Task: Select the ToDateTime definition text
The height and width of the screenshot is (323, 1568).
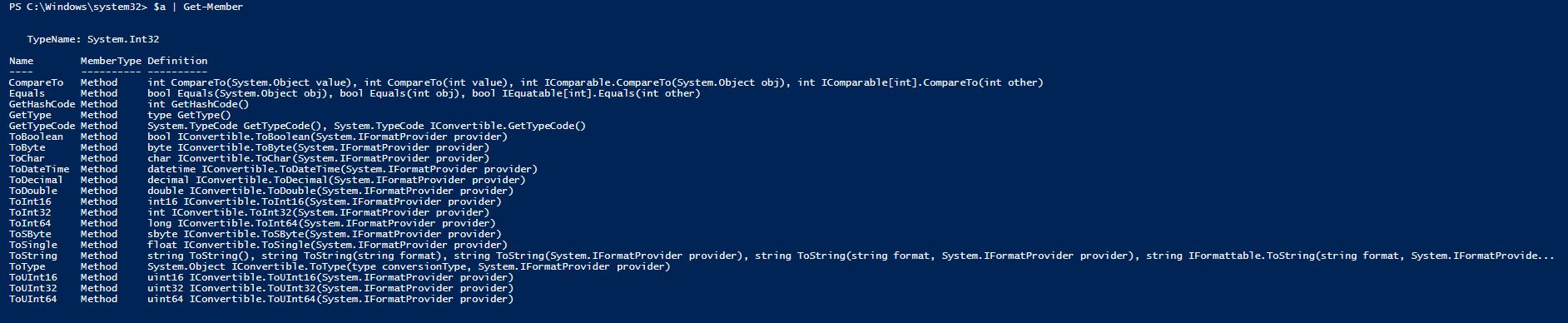Action: [343, 169]
